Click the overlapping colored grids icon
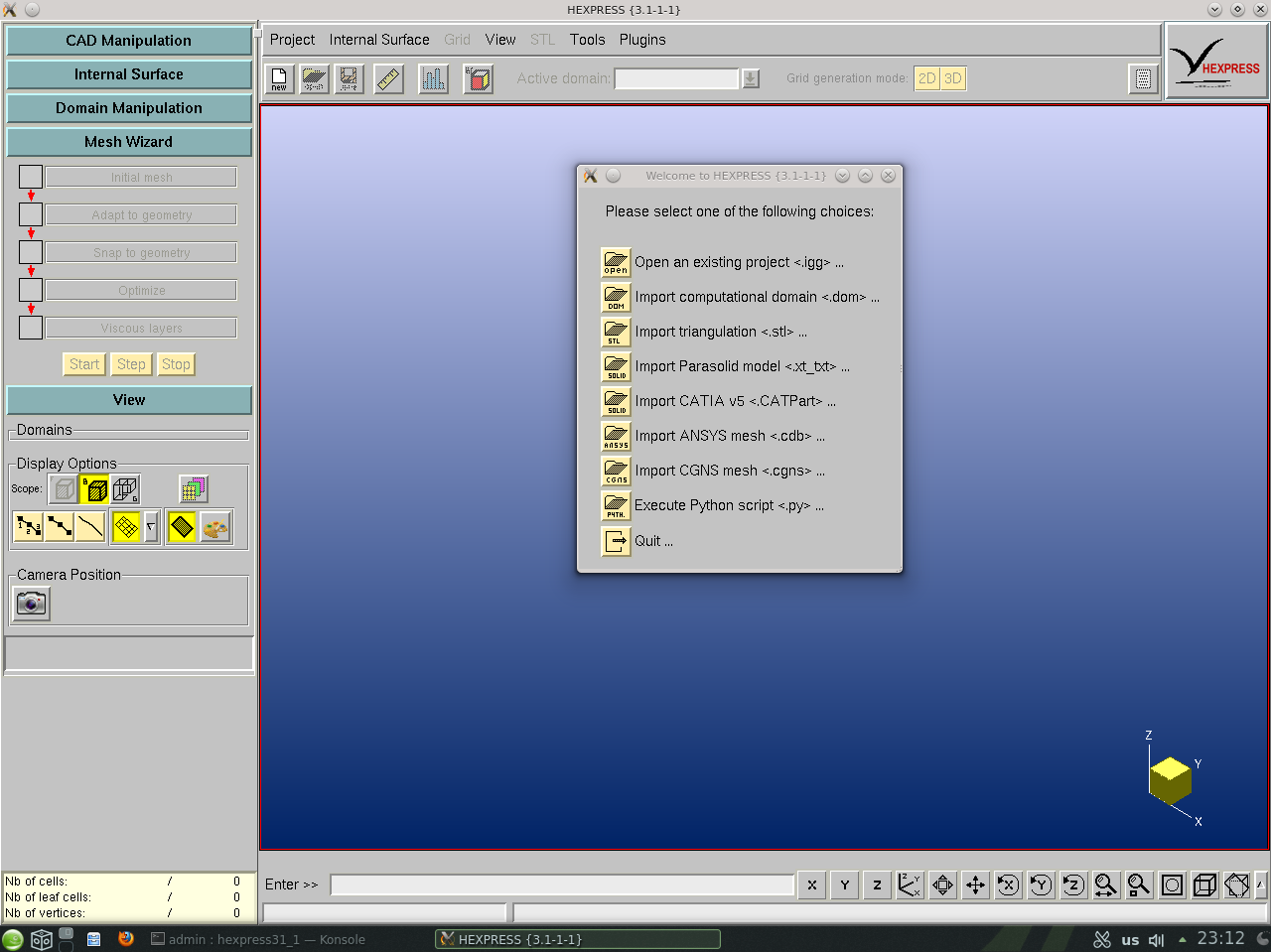Screen dimensions: 1271x952 click(x=194, y=489)
